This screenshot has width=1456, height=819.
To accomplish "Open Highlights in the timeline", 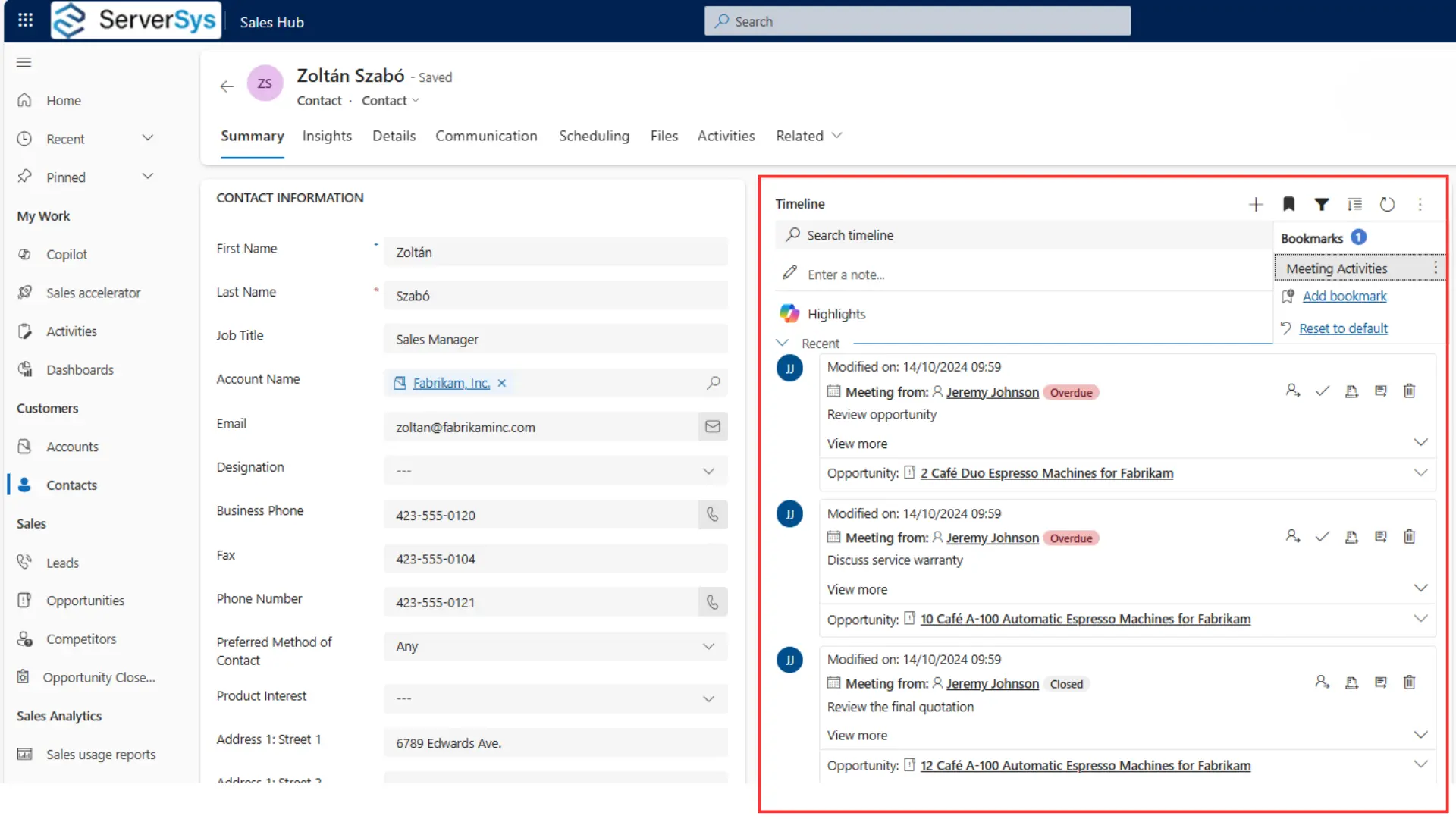I will 836,314.
